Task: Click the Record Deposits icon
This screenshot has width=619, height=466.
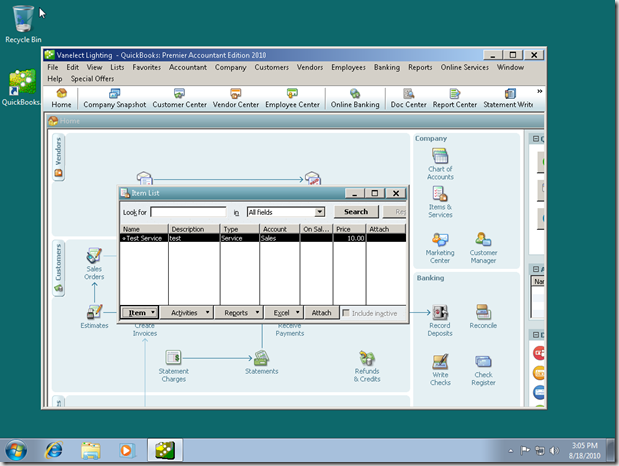Action: coord(440,320)
